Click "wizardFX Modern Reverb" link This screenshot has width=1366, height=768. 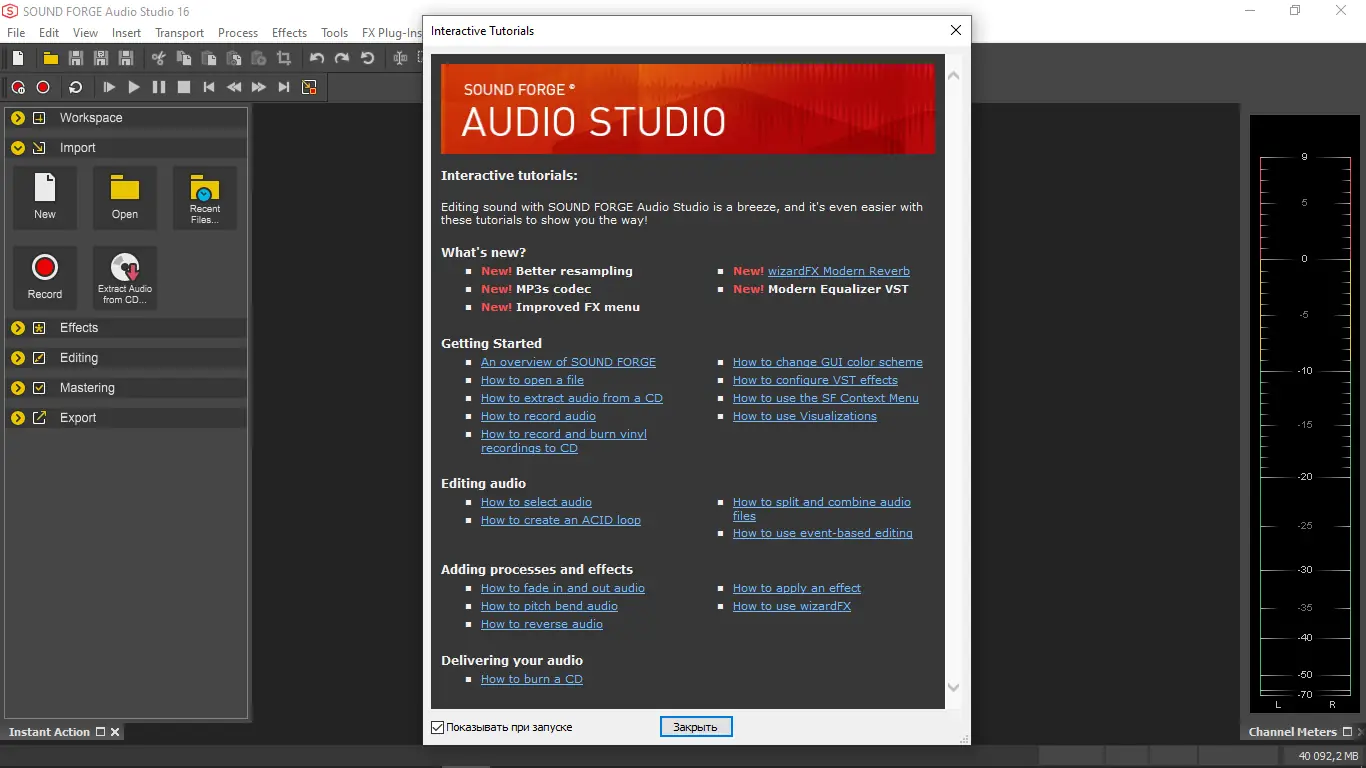(x=839, y=271)
